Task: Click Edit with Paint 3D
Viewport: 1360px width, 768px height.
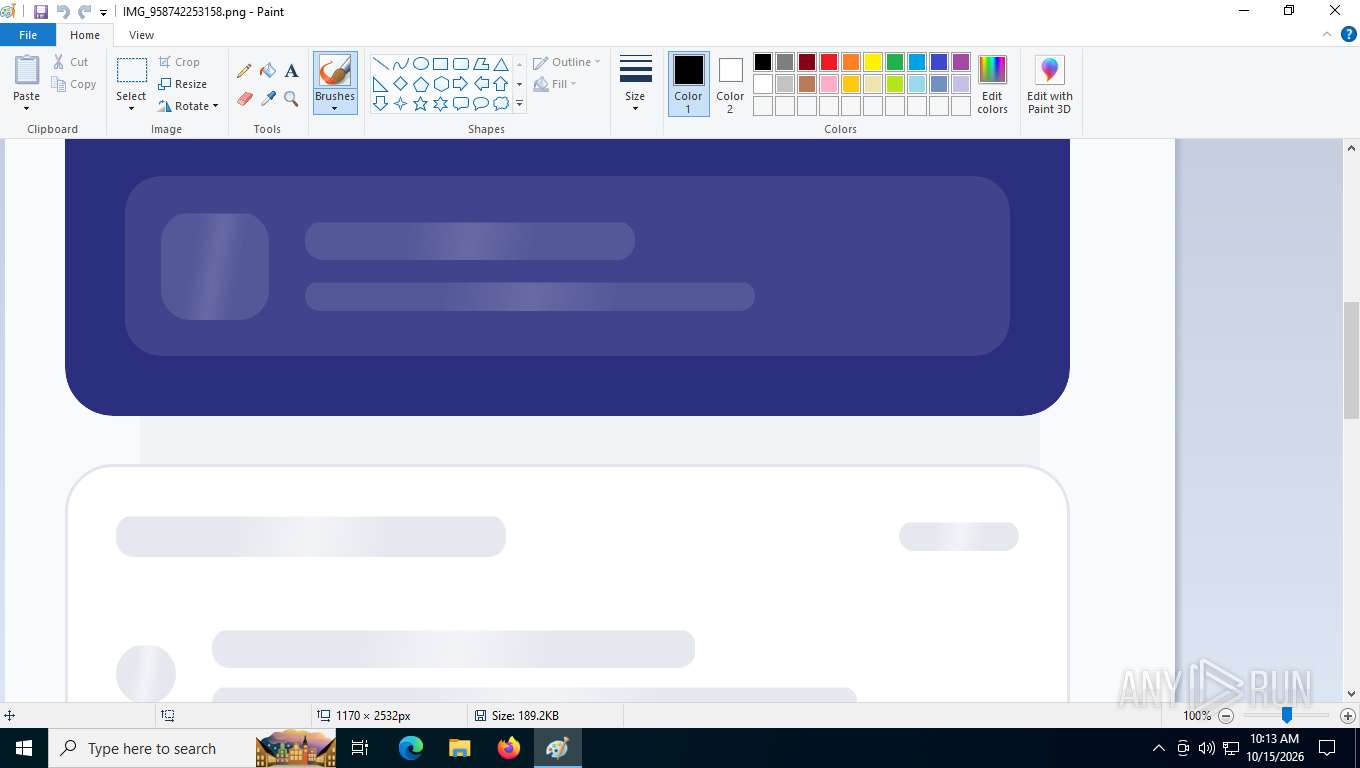Action: [1049, 84]
